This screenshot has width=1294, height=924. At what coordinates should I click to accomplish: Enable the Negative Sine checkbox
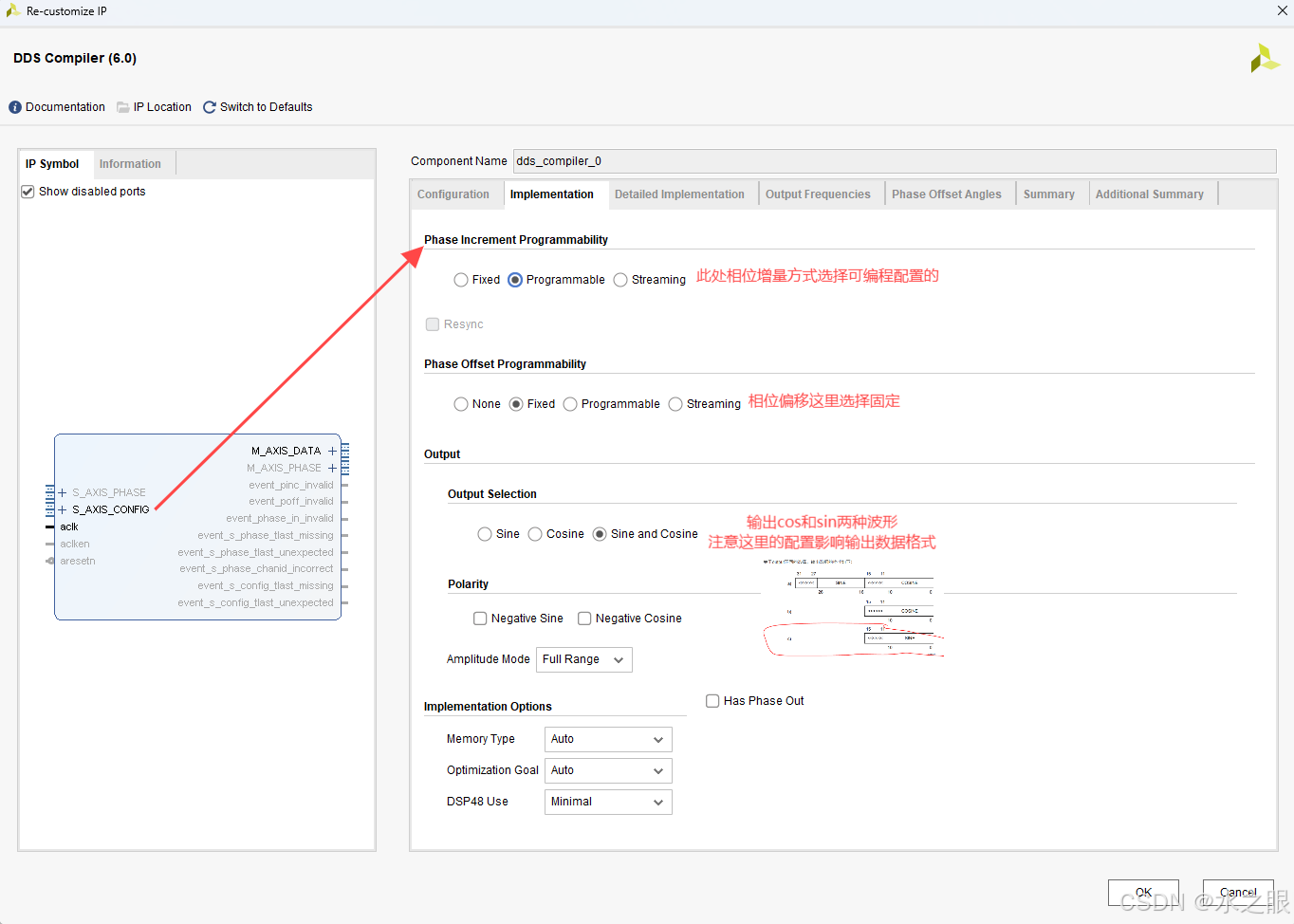click(x=480, y=619)
